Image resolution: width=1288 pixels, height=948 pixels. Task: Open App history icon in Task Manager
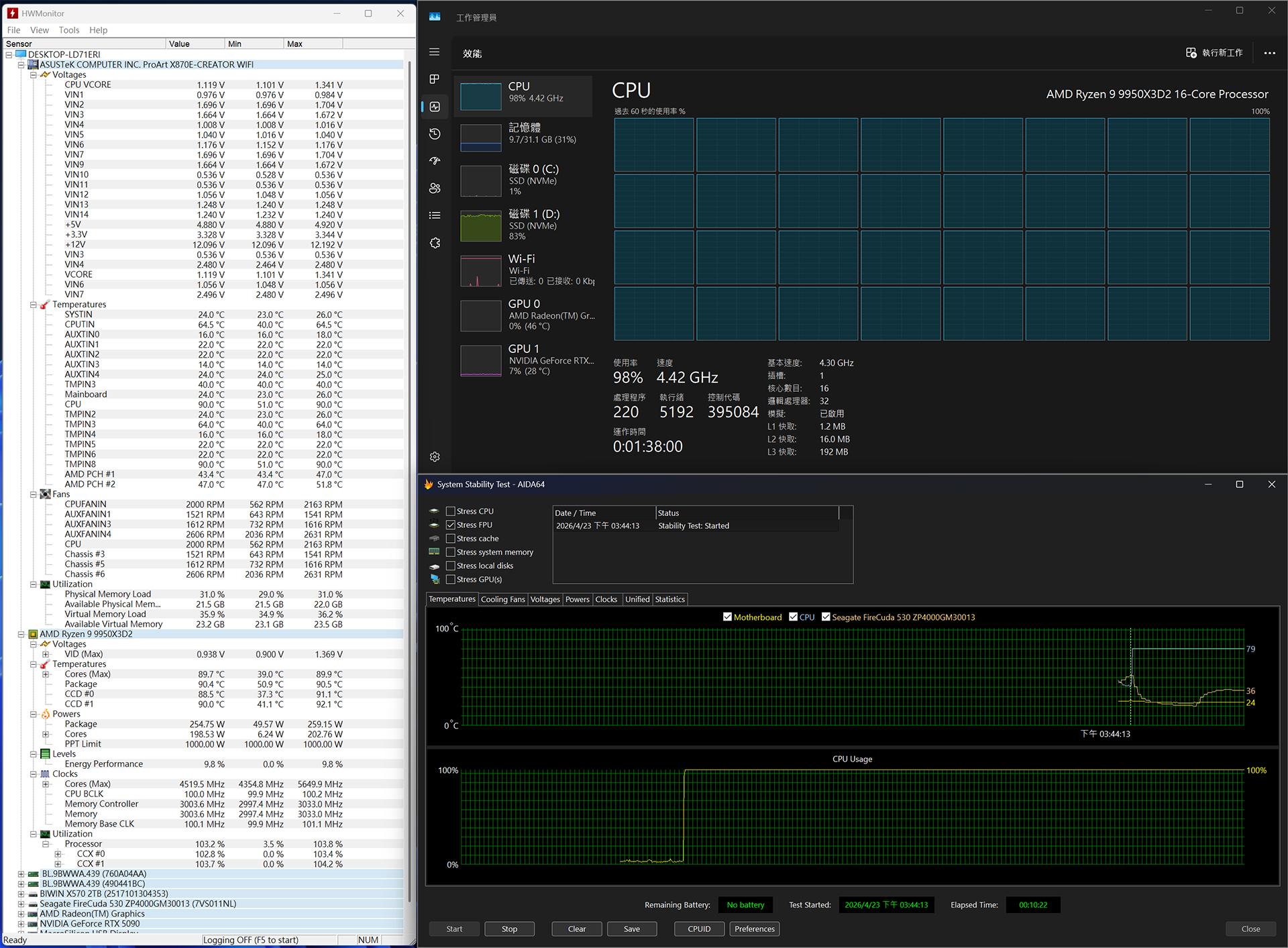click(435, 134)
